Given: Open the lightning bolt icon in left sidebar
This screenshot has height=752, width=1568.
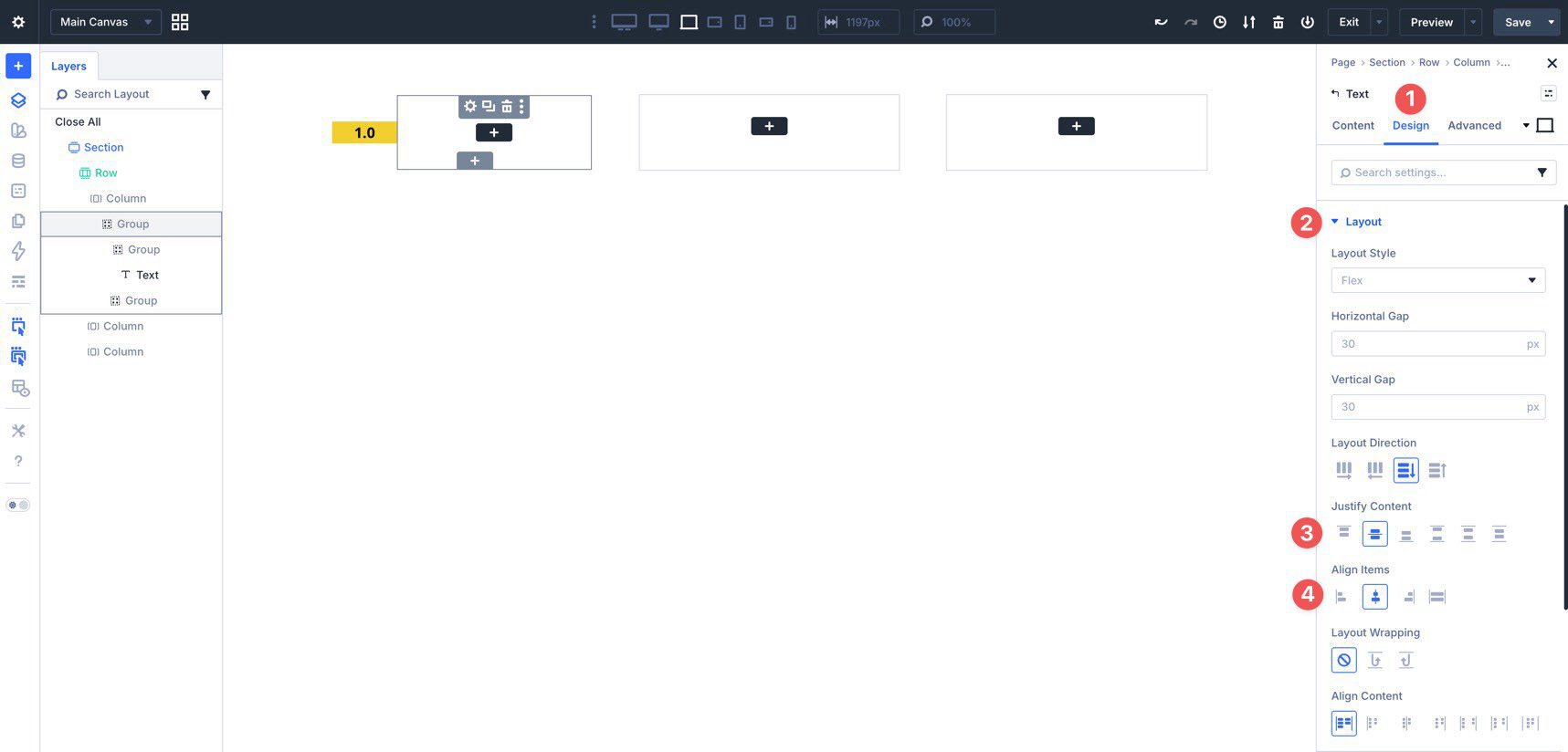Looking at the screenshot, I should (18, 251).
